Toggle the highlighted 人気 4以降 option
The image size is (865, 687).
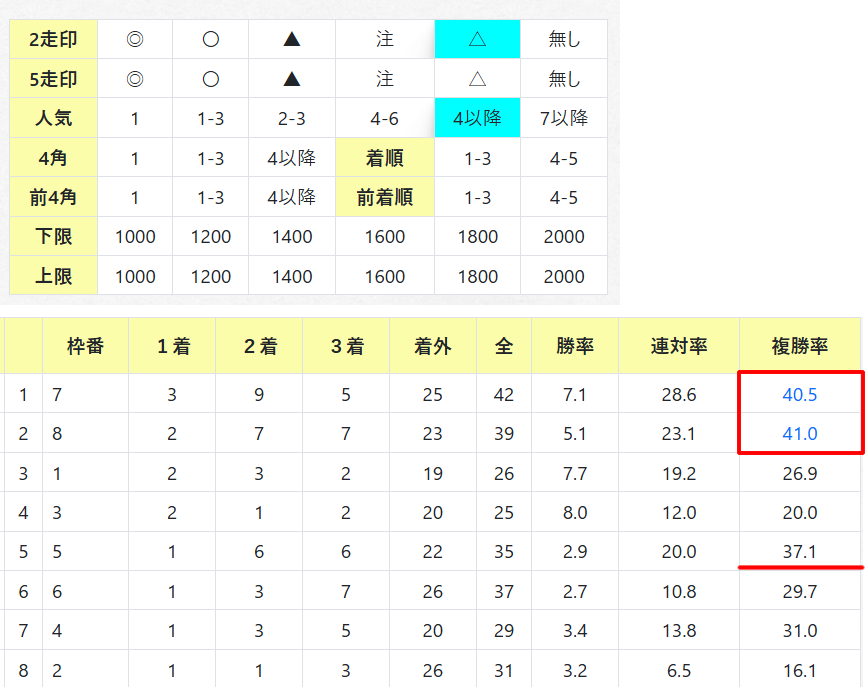tap(478, 118)
